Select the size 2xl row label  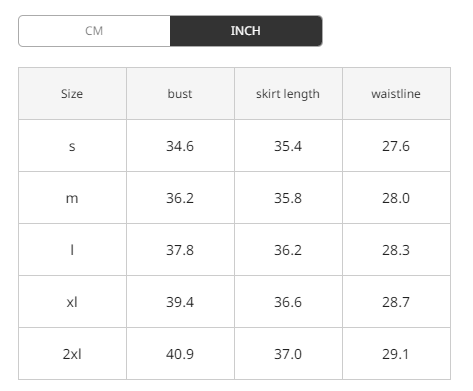tap(72, 354)
